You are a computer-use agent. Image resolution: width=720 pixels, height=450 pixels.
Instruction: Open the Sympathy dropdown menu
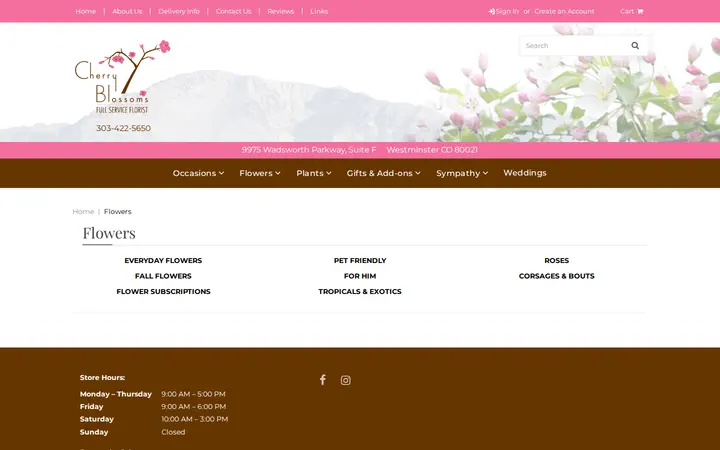click(x=462, y=173)
